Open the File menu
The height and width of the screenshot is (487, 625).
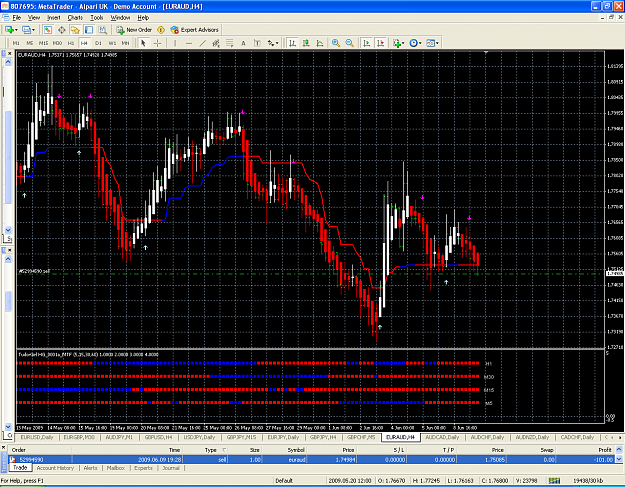pyautogui.click(x=17, y=18)
